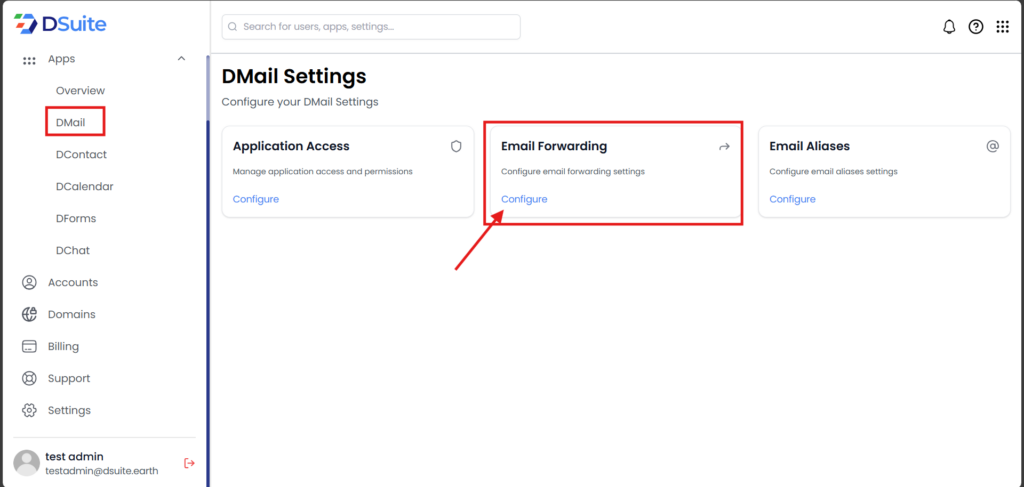This screenshot has height=487, width=1024.
Task: Open Accounts in the sidebar
Action: point(72,282)
